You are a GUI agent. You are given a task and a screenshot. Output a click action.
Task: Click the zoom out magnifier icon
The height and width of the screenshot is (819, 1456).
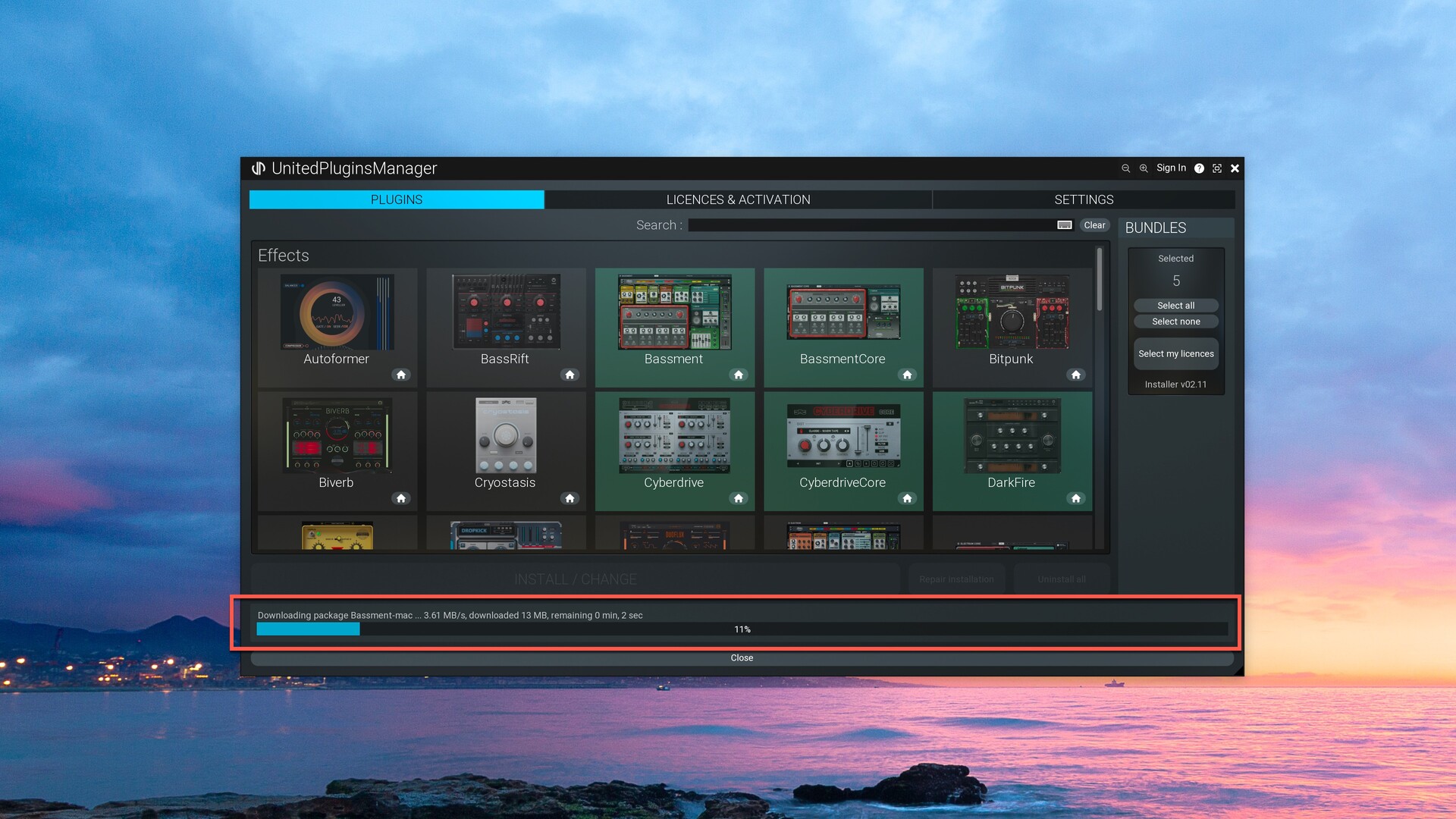tap(1125, 168)
